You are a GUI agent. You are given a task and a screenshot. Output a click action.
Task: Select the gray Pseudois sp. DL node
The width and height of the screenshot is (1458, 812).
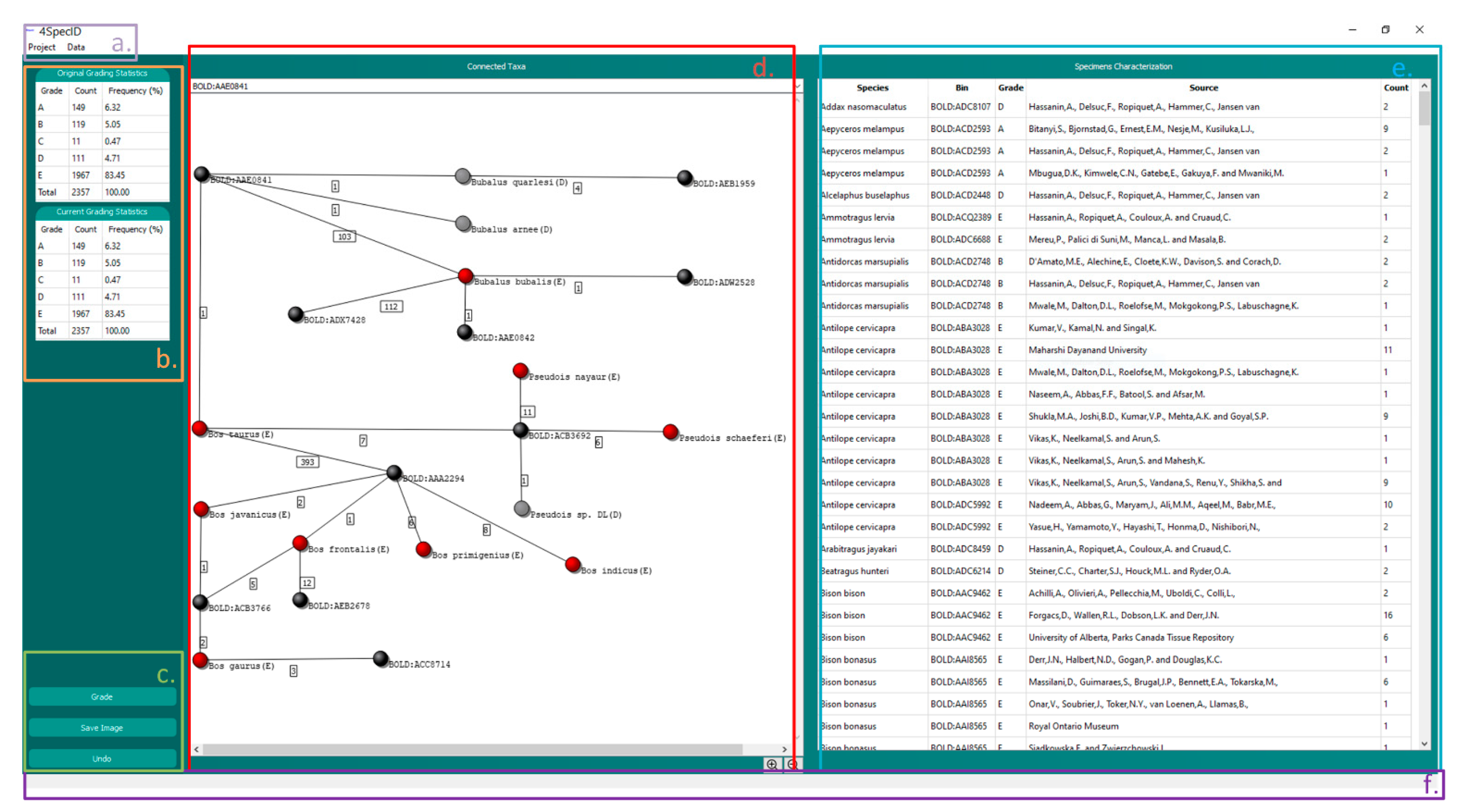click(x=522, y=508)
